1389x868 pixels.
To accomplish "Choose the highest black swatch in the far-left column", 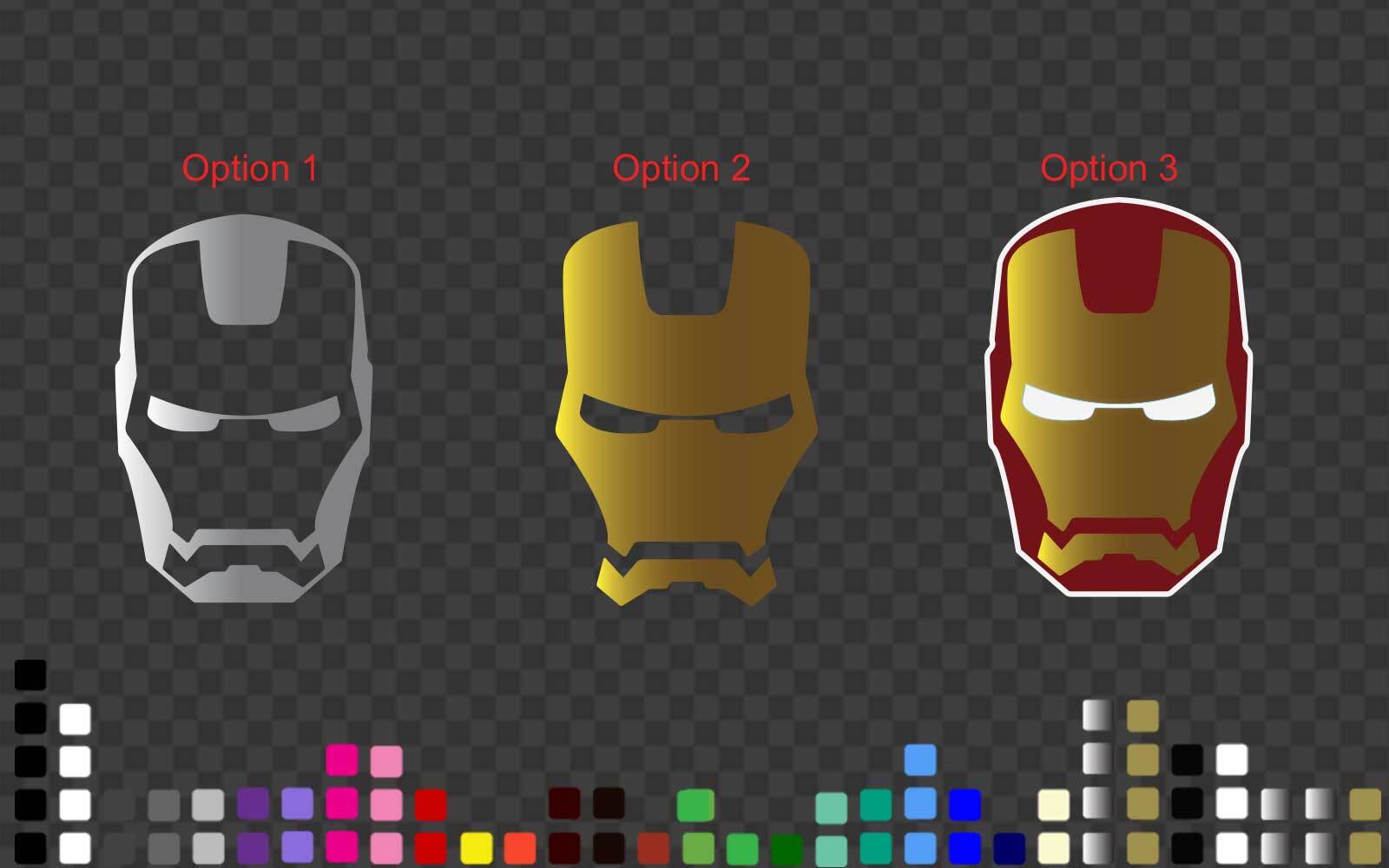I will tap(30, 674).
